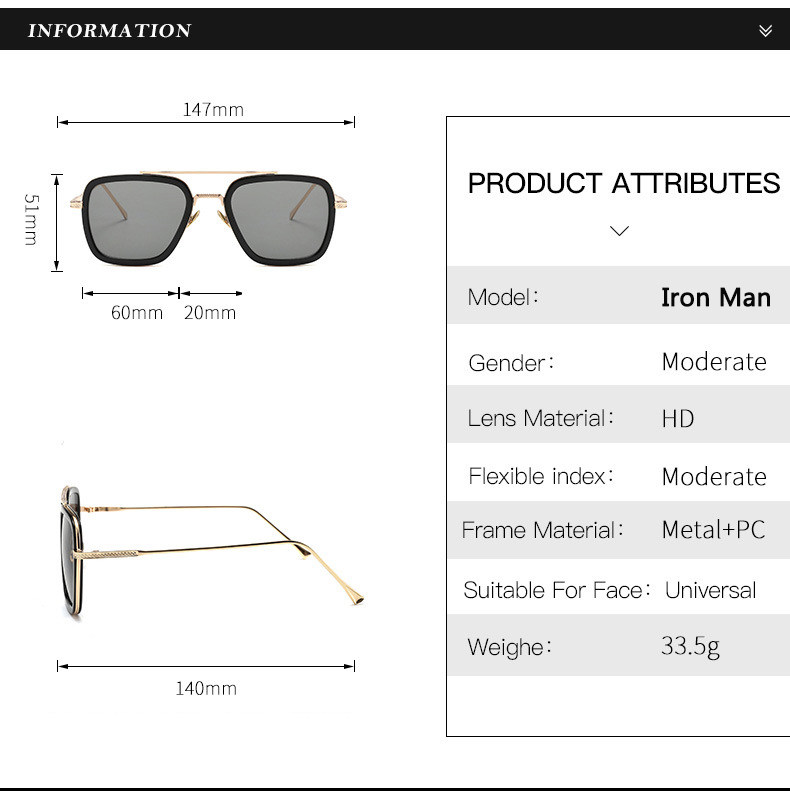Select the 60mm lens width label
This screenshot has width=790, height=803.
coord(136,312)
